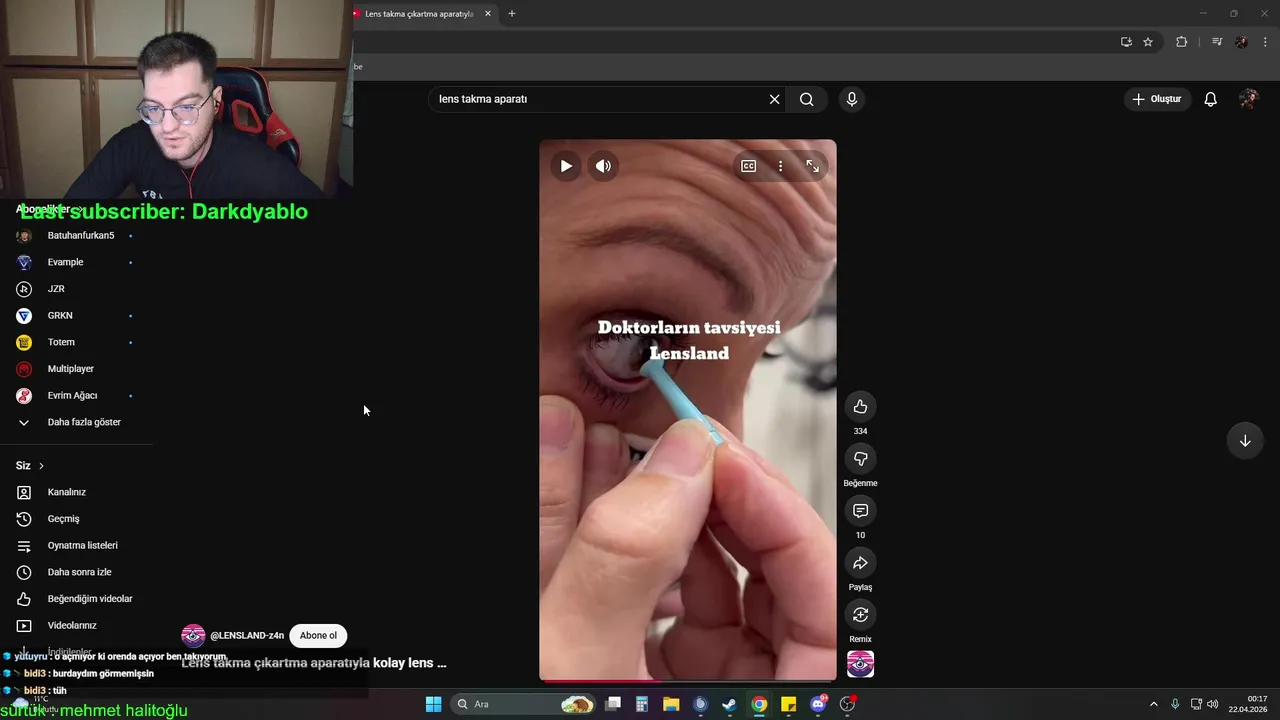The height and width of the screenshot is (720, 1280).
Task: Open Chrome three-dot menu
Action: (1265, 42)
